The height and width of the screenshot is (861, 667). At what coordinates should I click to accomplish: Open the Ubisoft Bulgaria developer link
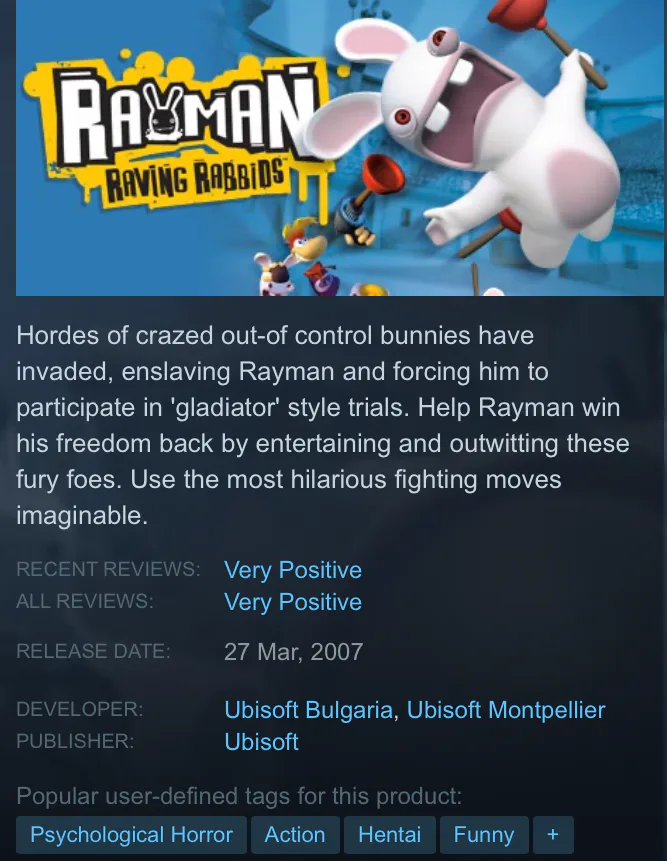click(x=309, y=709)
